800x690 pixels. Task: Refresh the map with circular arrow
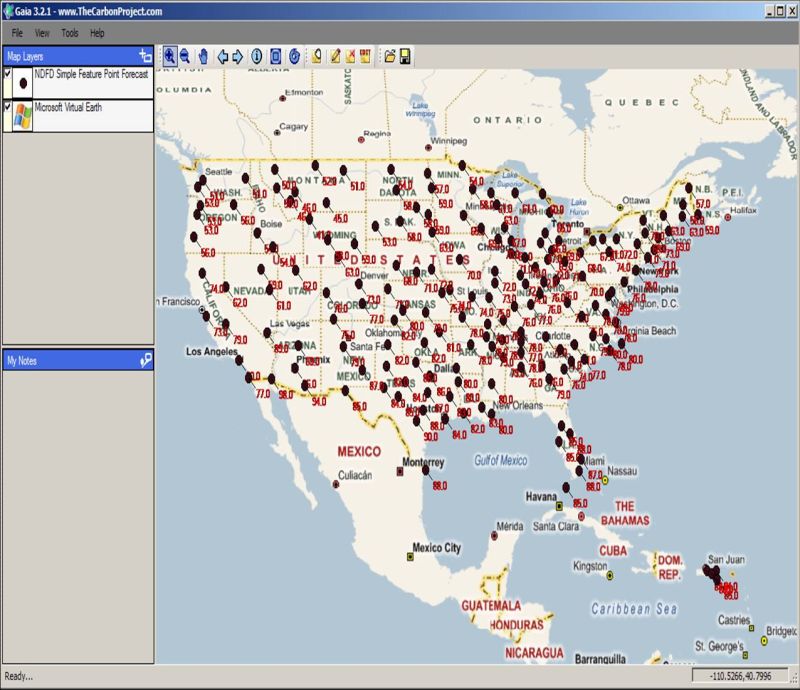coord(294,56)
